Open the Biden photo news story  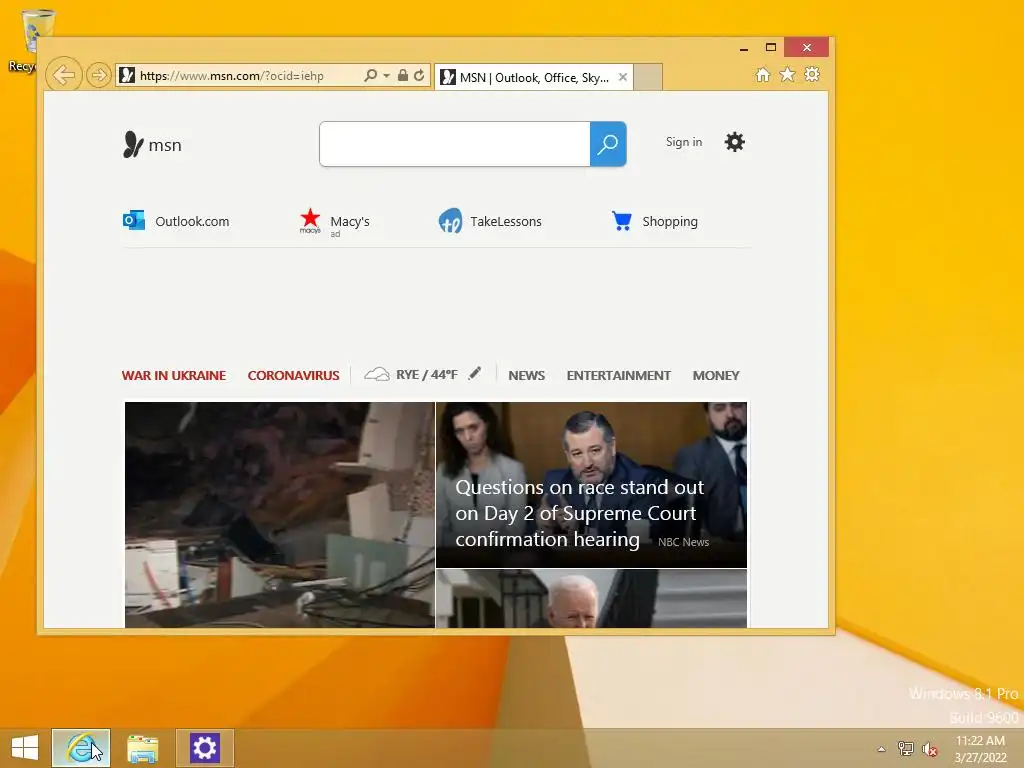pyautogui.click(x=591, y=598)
